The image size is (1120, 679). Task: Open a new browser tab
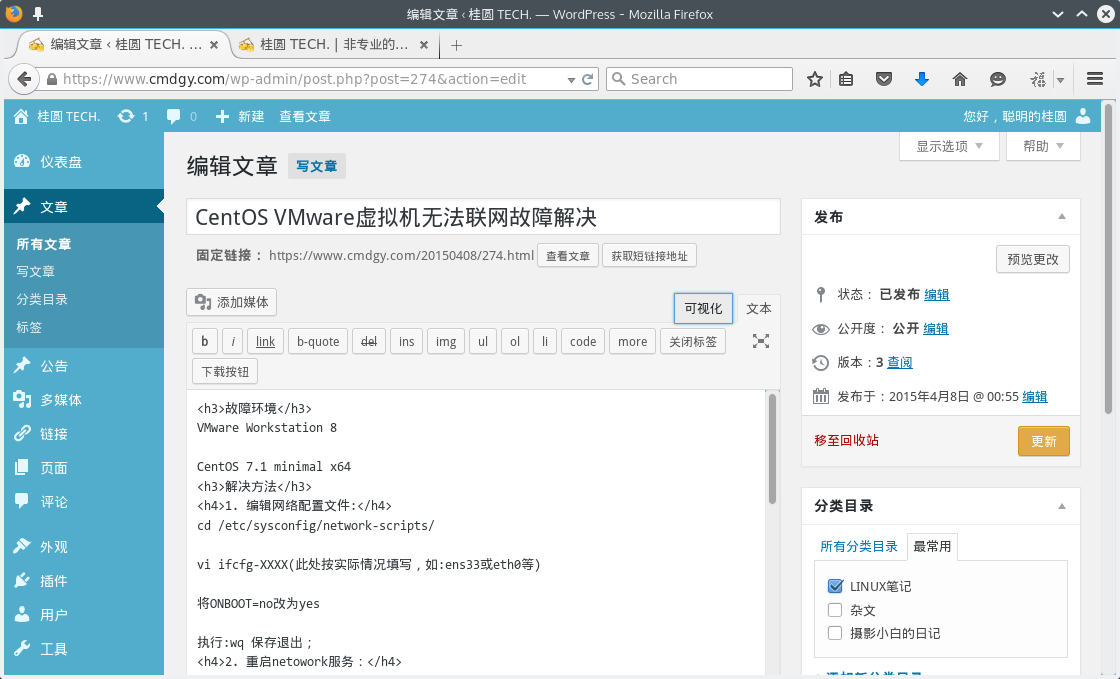click(x=456, y=45)
